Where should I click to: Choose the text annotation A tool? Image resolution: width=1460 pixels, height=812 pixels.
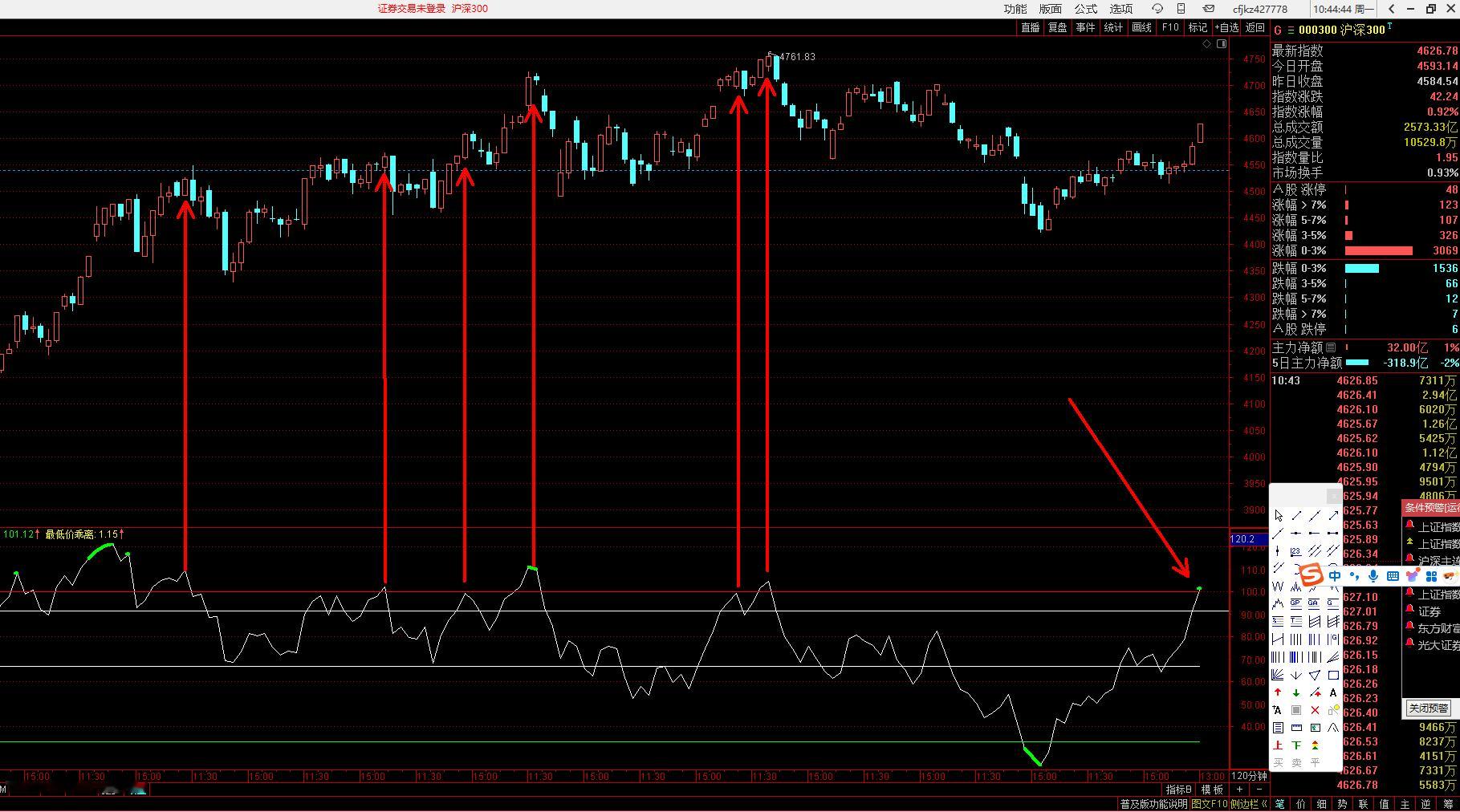coord(1333,692)
